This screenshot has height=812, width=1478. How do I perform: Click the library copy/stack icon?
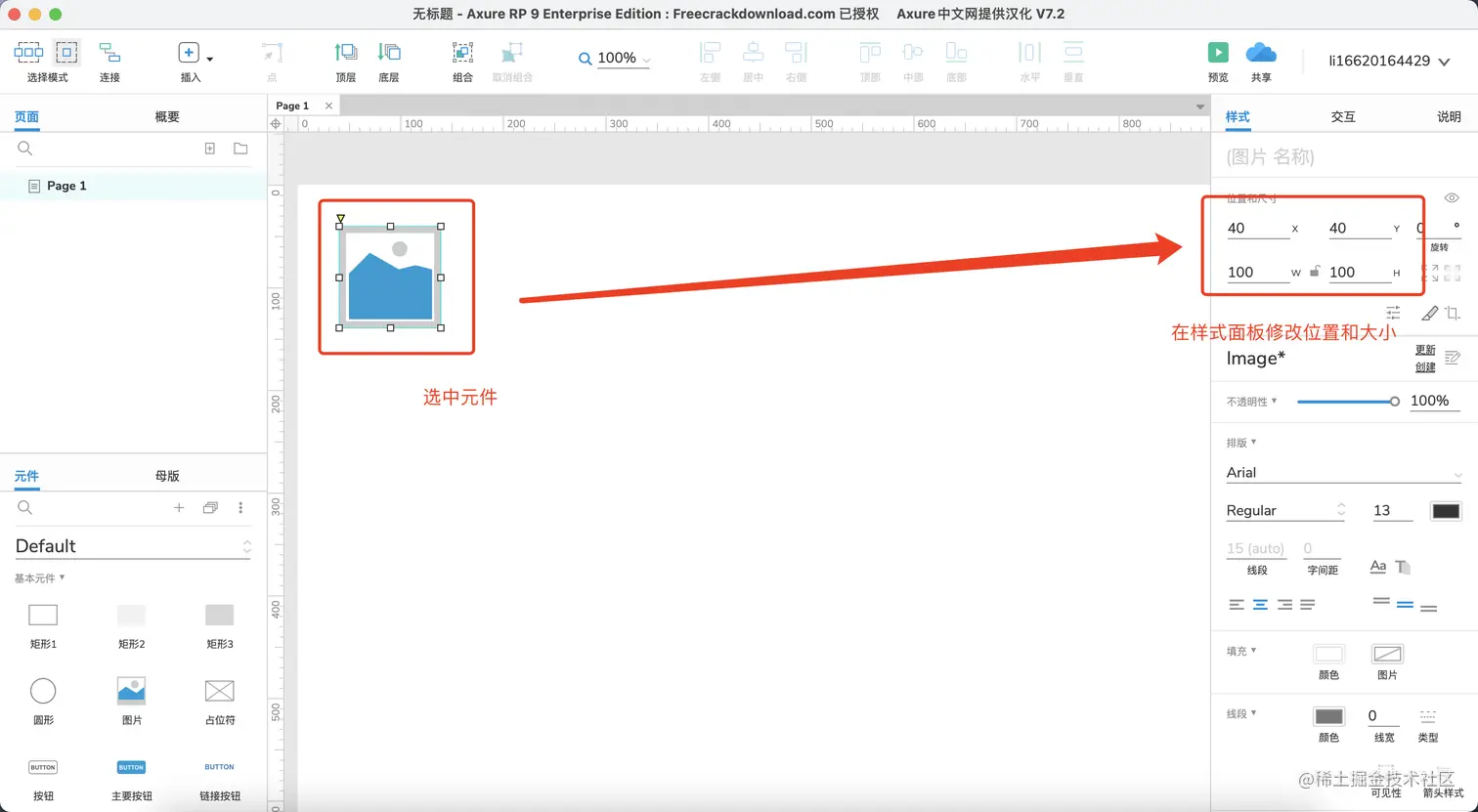click(x=210, y=508)
